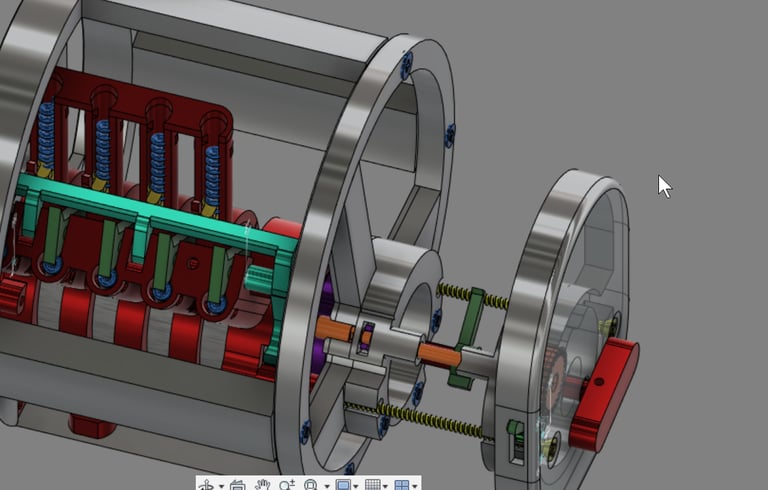Expand the Grid and Snaps dropdown arrow

tap(385, 486)
